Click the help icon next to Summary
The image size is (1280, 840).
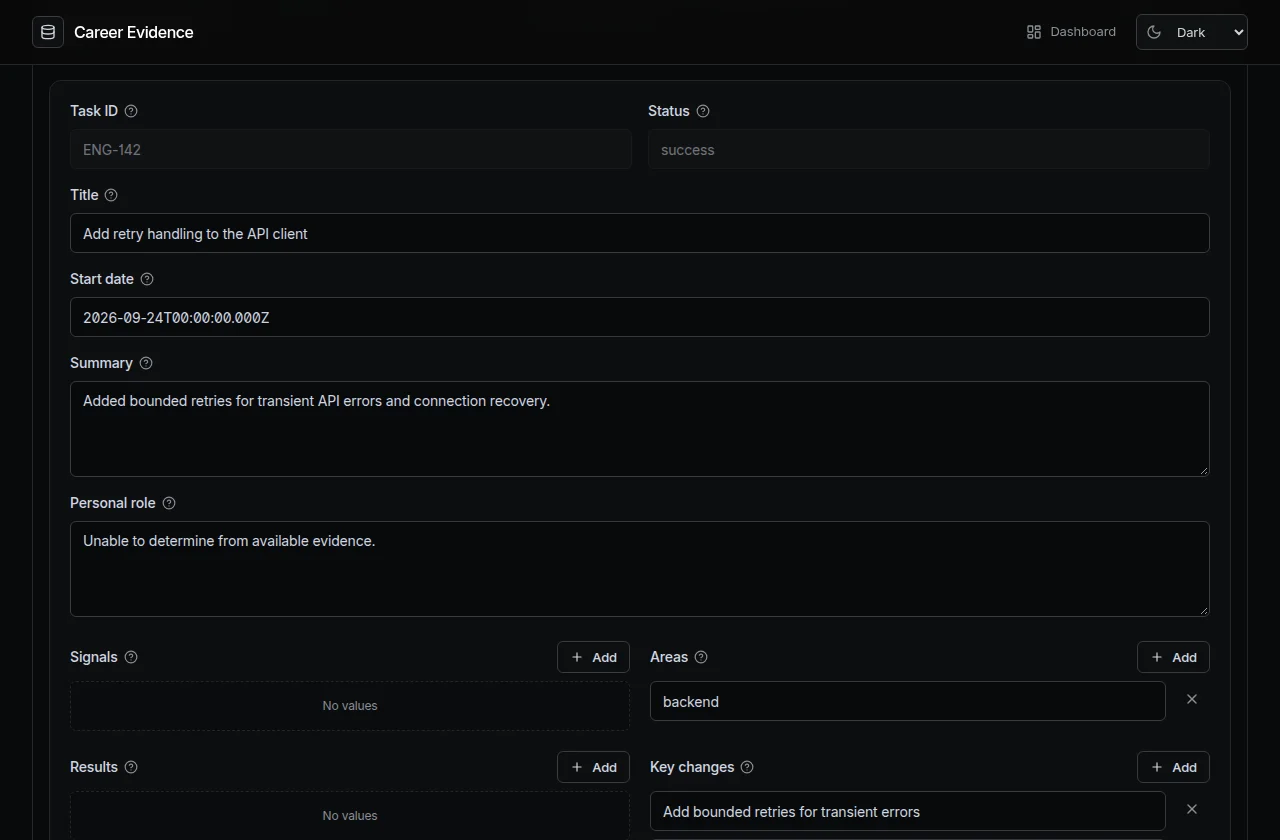click(146, 363)
